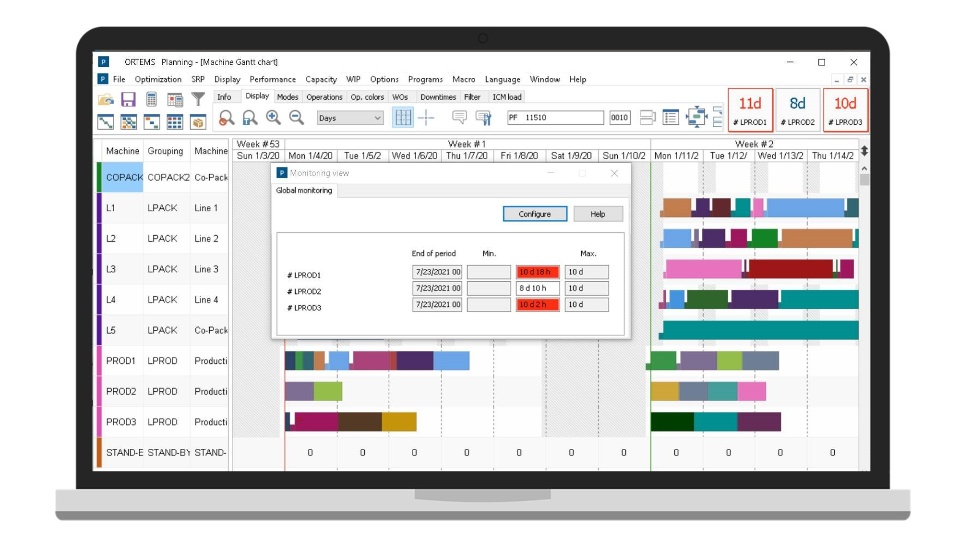Click the vertical scrollbar up arrow
This screenshot has height=540, width=960.
pyautogui.click(x=864, y=168)
